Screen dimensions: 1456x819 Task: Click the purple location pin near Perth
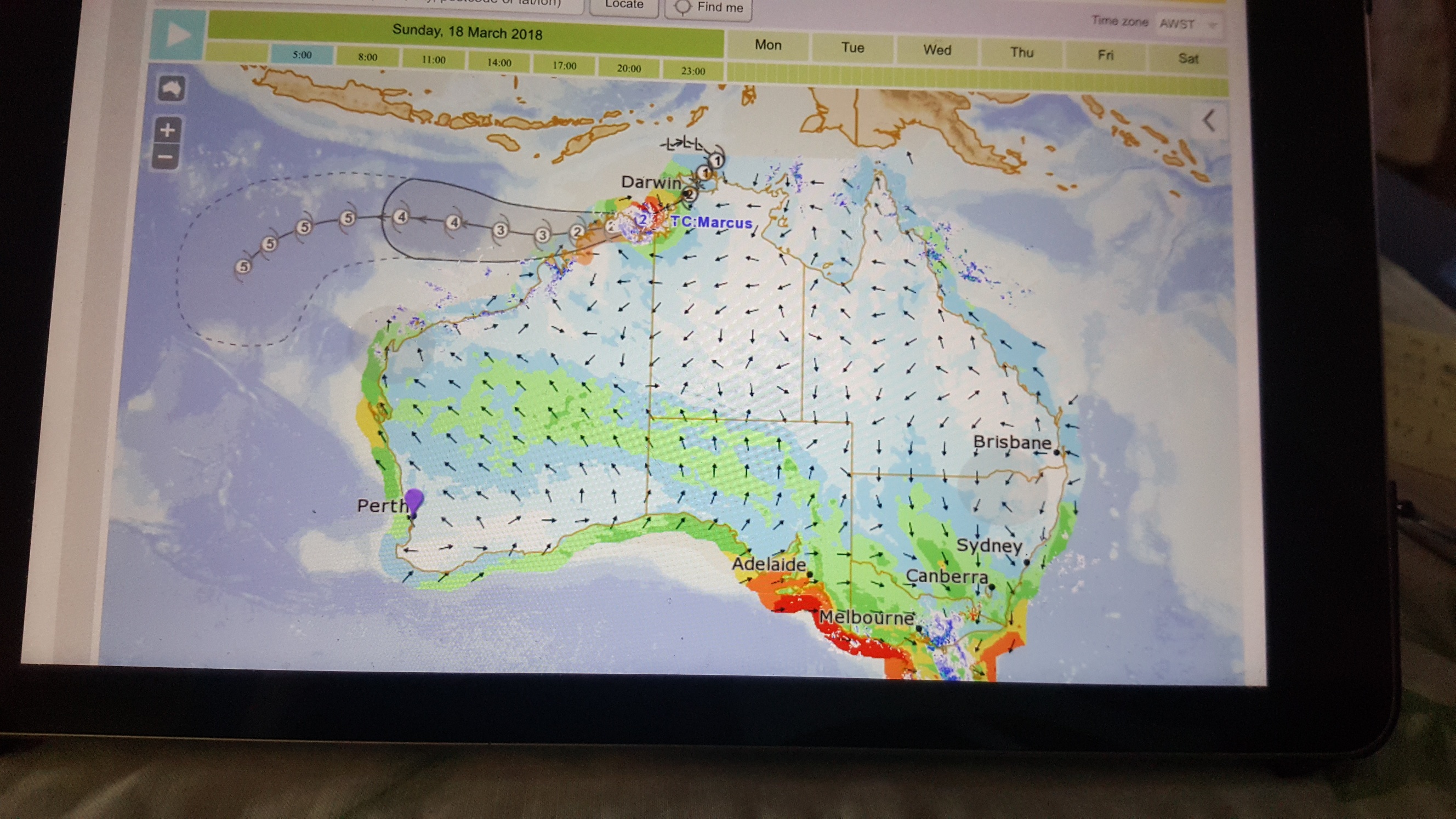[414, 500]
